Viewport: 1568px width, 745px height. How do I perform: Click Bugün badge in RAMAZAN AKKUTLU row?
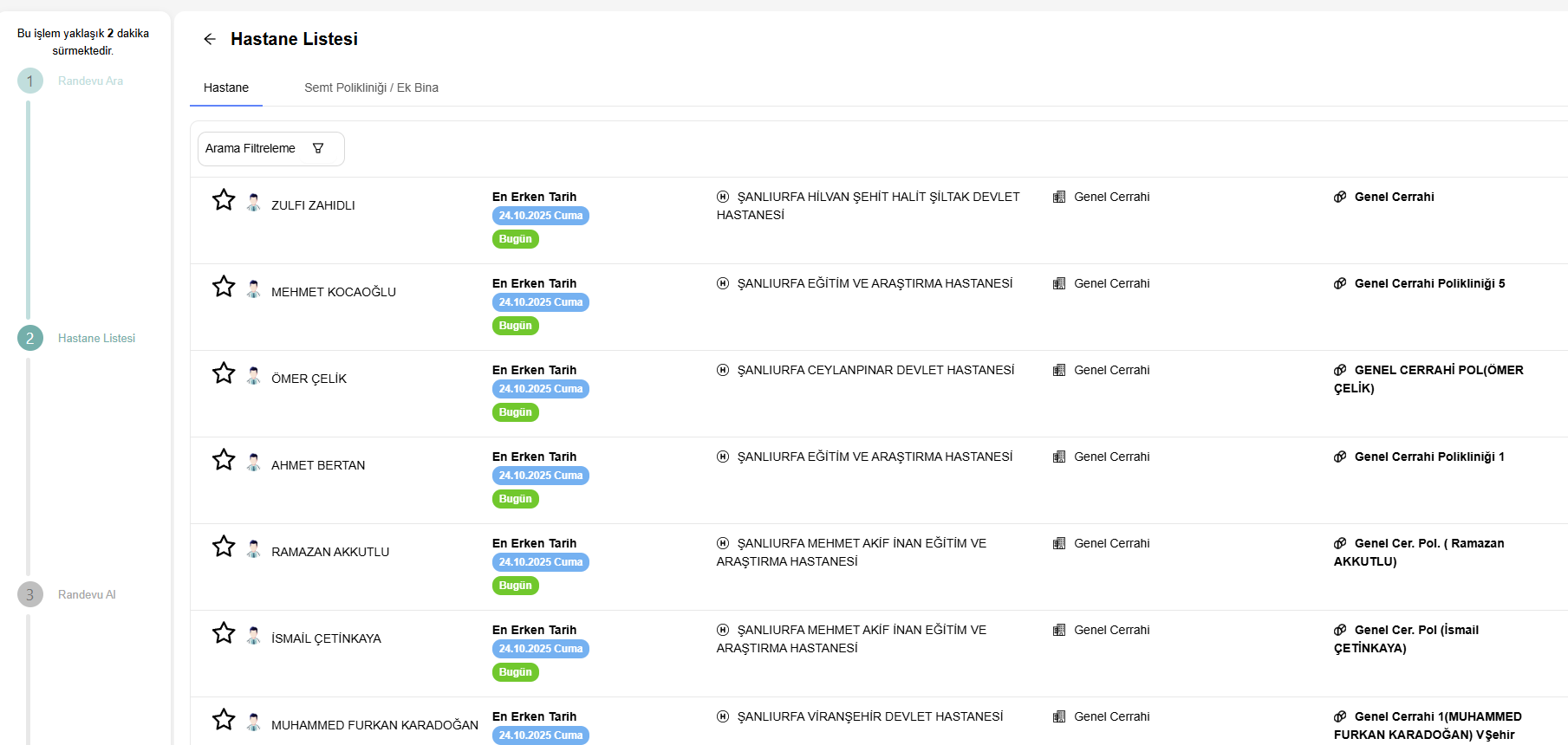click(x=515, y=586)
